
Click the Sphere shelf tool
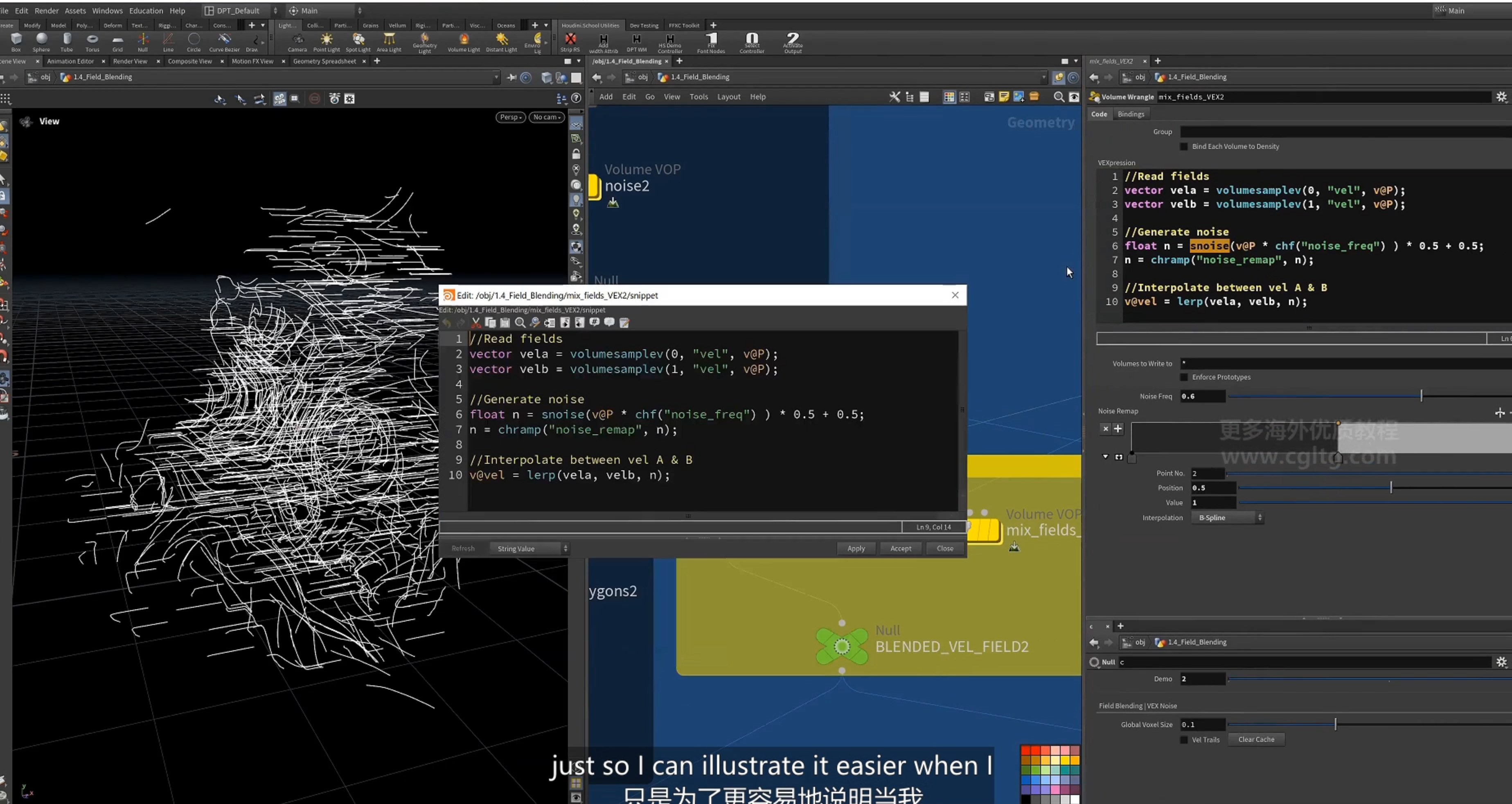[41, 42]
